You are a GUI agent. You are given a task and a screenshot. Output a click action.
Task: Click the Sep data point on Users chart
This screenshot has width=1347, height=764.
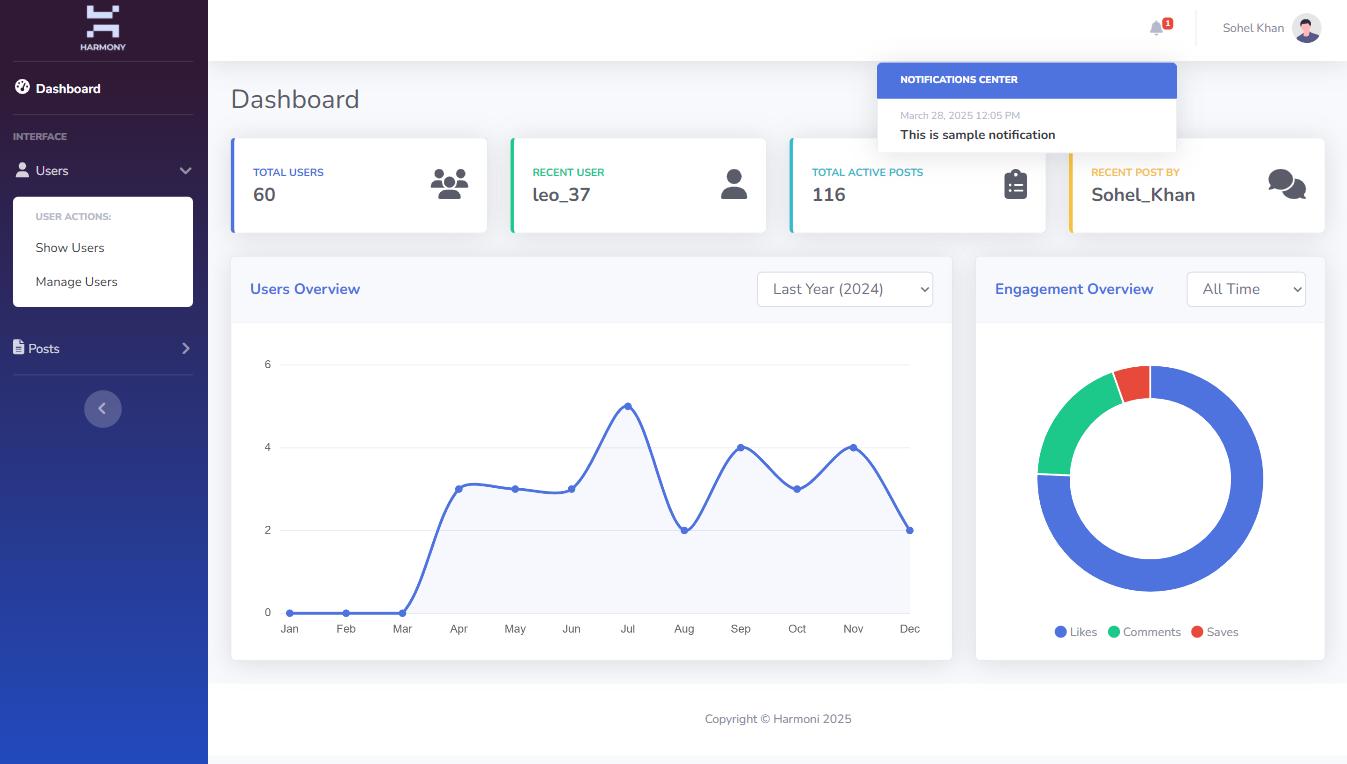(741, 447)
